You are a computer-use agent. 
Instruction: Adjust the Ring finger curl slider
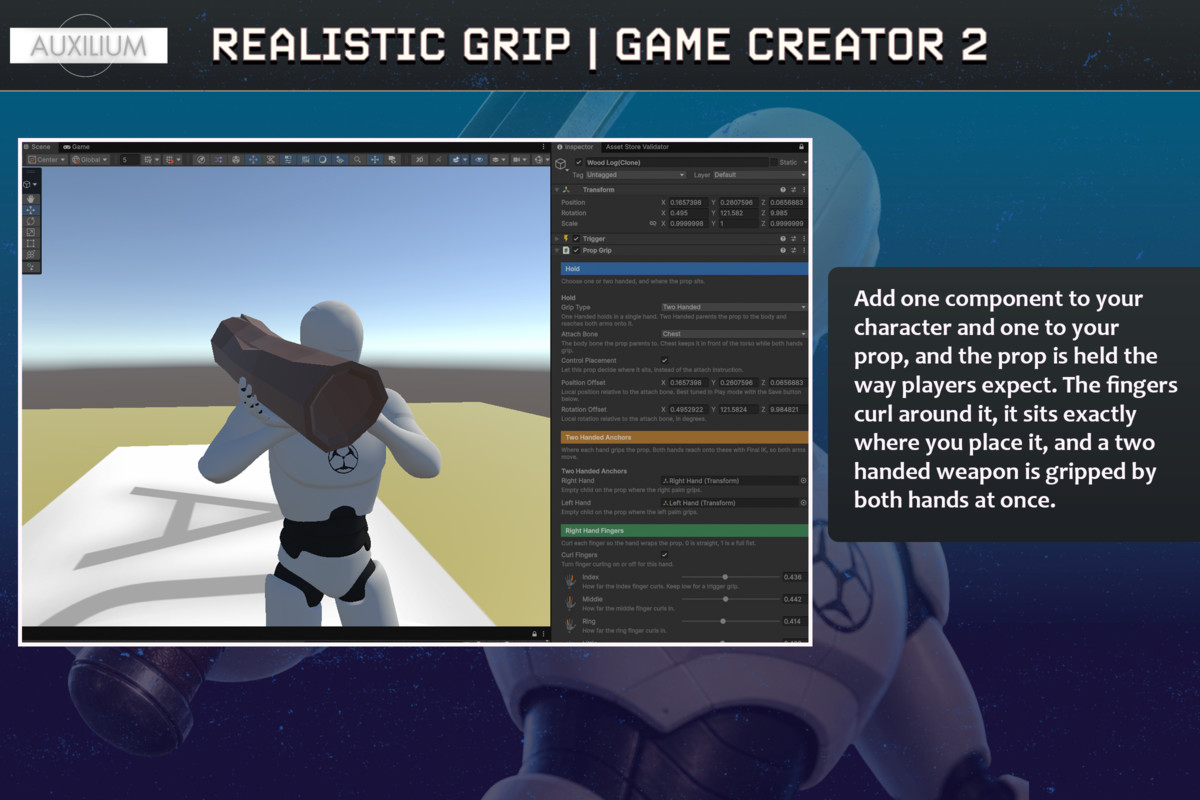click(730, 621)
